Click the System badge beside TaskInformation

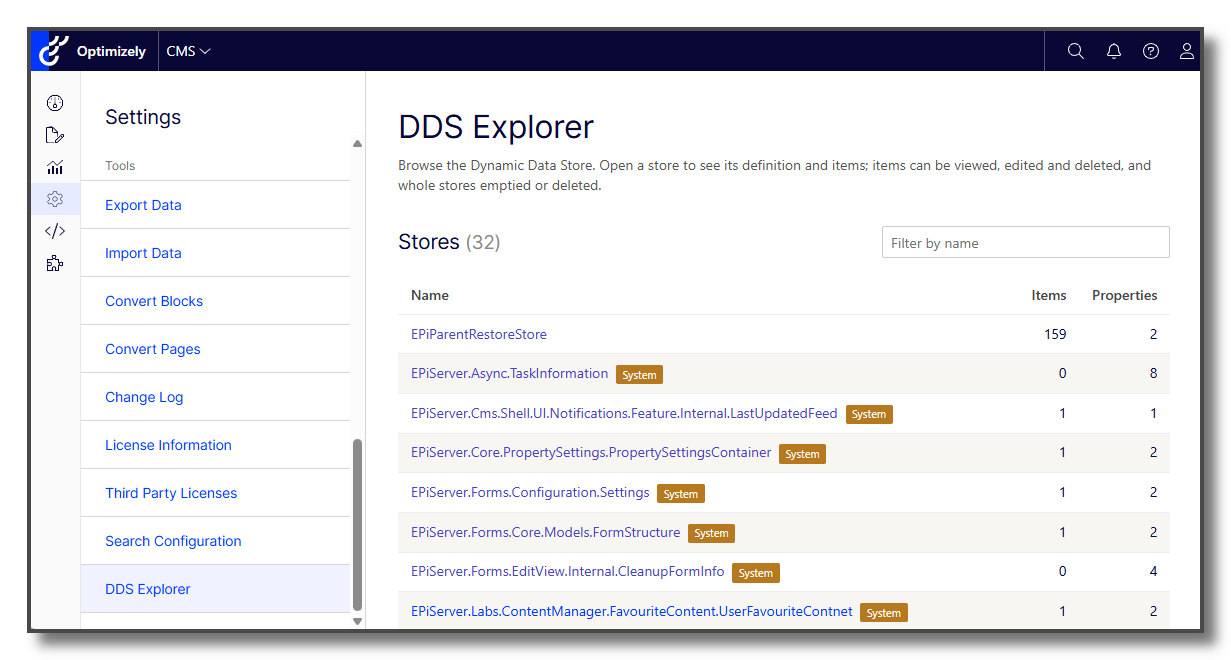click(x=639, y=375)
